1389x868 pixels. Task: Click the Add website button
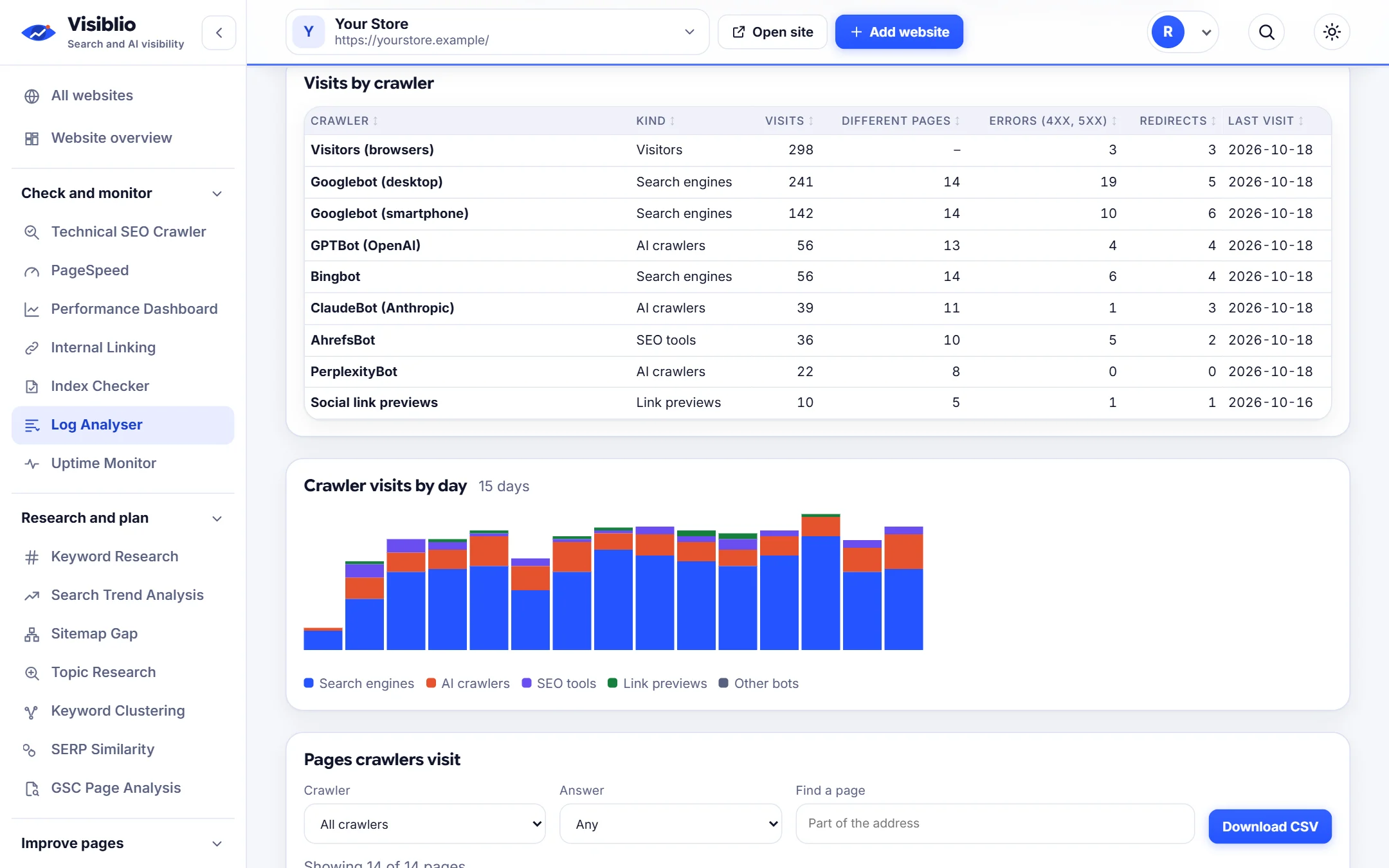pyautogui.click(x=899, y=32)
